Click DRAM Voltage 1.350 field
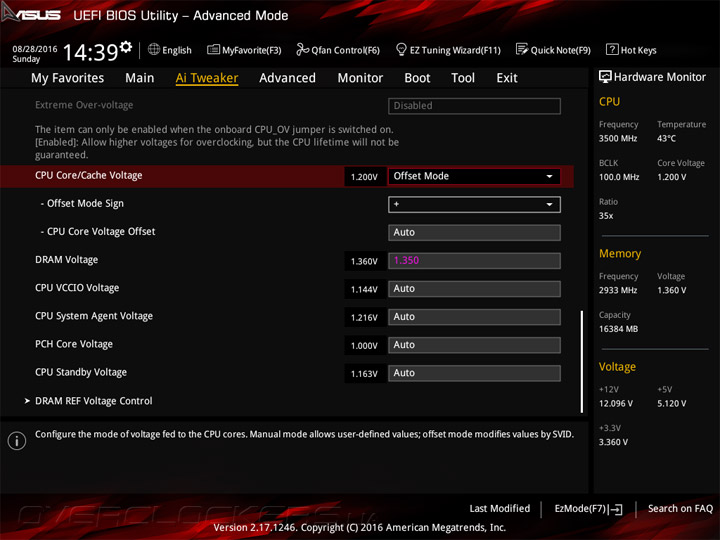This screenshot has width=720, height=540. click(474, 260)
